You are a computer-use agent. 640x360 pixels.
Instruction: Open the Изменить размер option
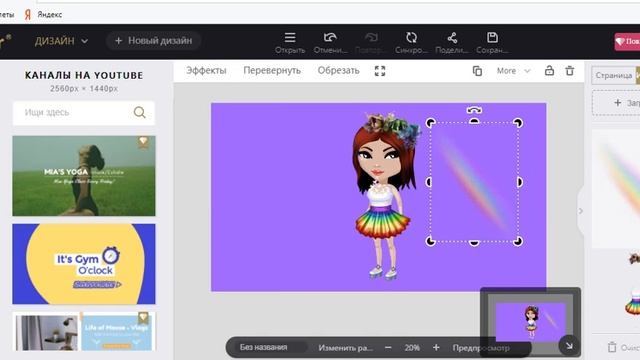click(345, 348)
